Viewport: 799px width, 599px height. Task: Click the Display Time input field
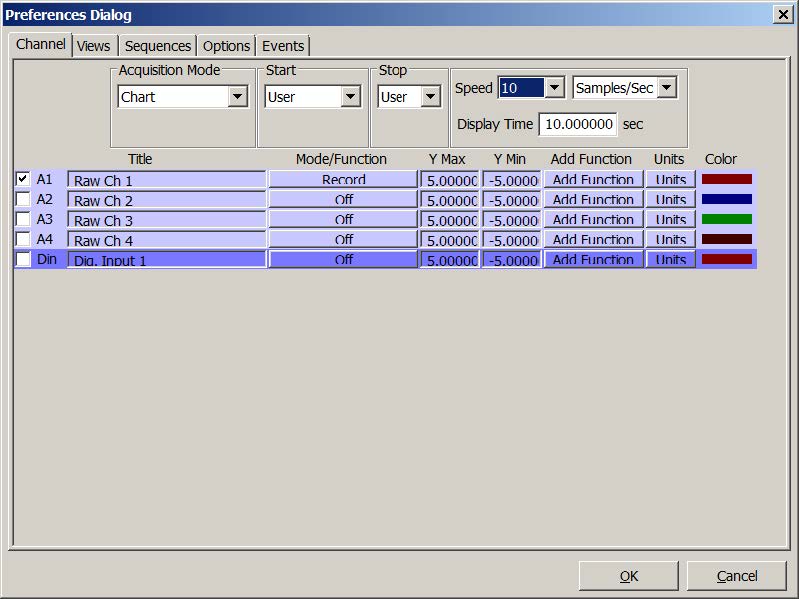[x=578, y=124]
